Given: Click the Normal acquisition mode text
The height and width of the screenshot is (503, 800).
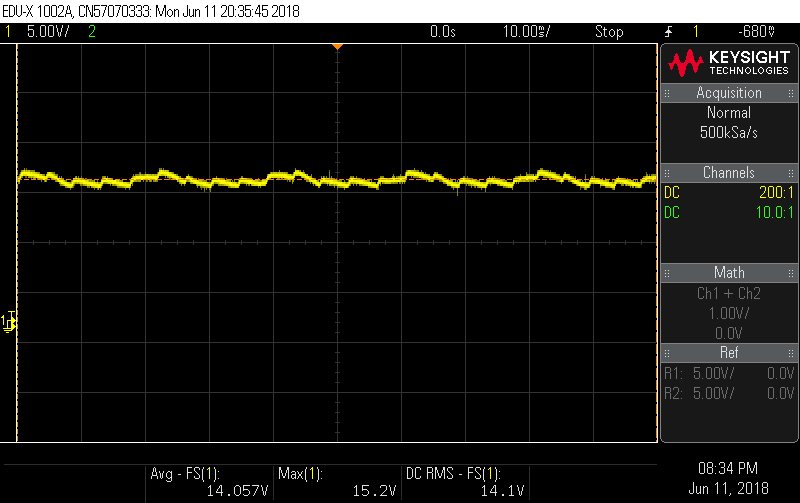Looking at the screenshot, I should click(729, 113).
